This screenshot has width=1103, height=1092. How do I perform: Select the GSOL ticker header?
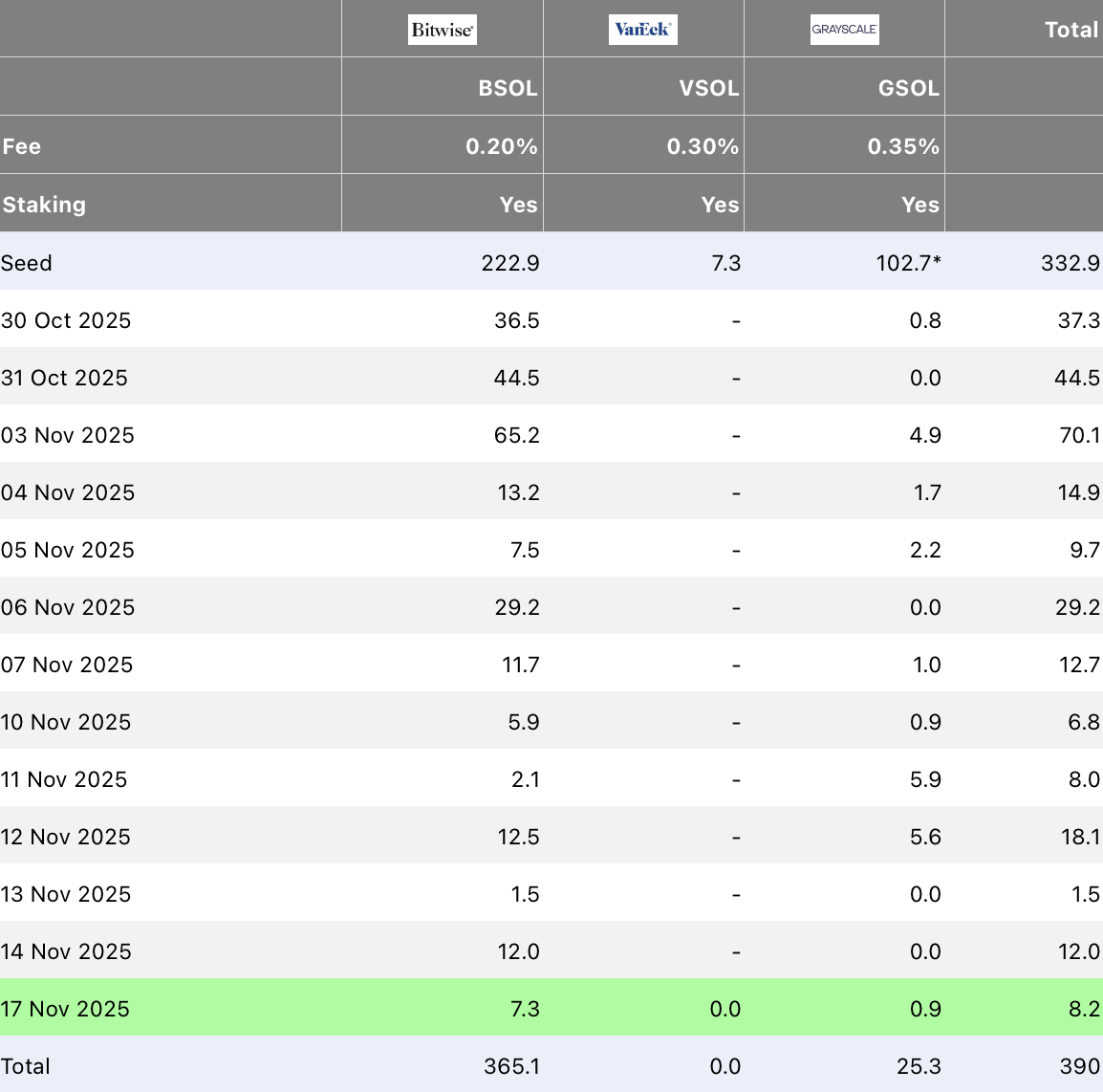(x=908, y=88)
